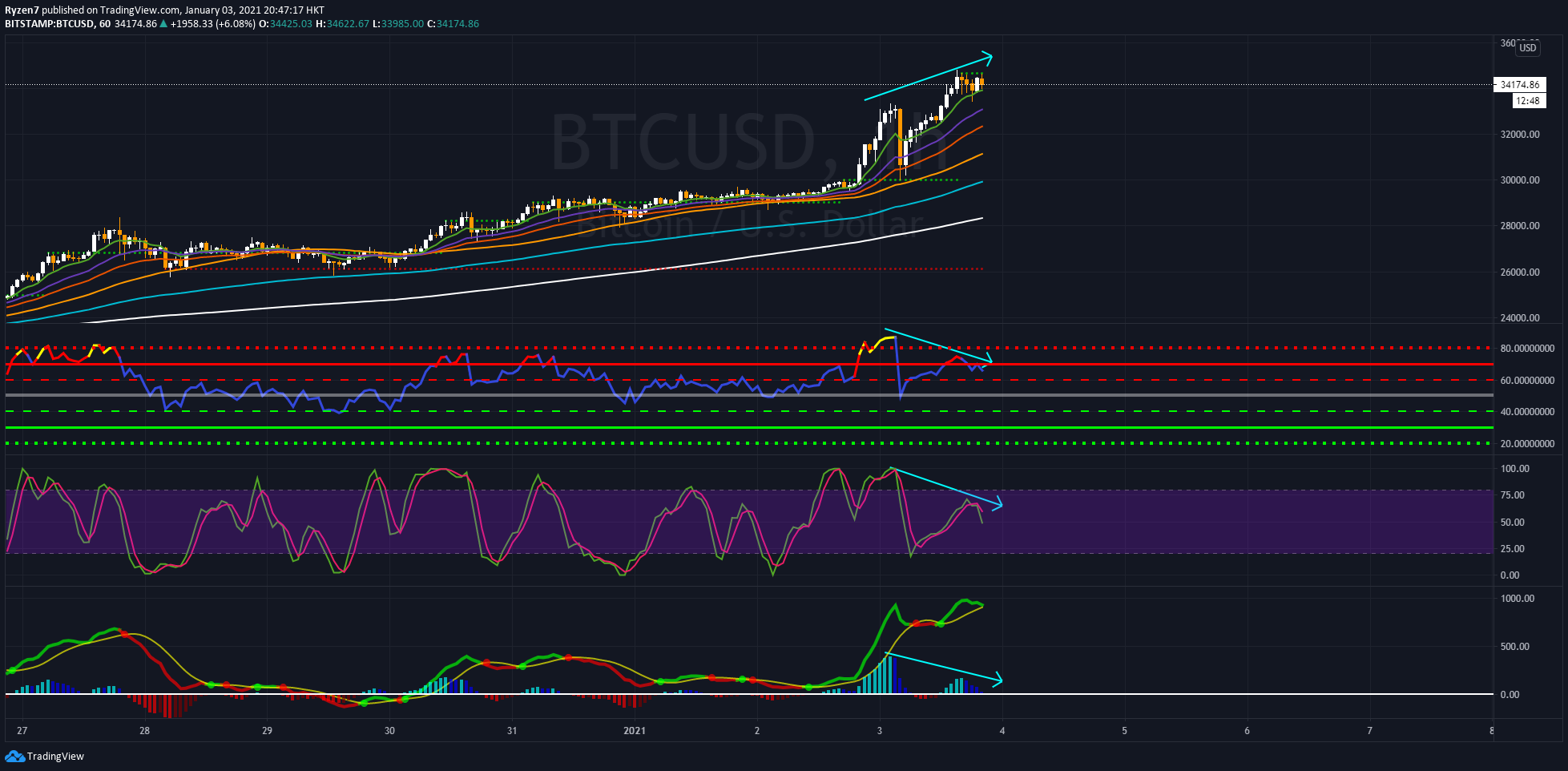Click the RSI 20.00000000 axis label
This screenshot has height=771, width=1568.
coord(1527,444)
